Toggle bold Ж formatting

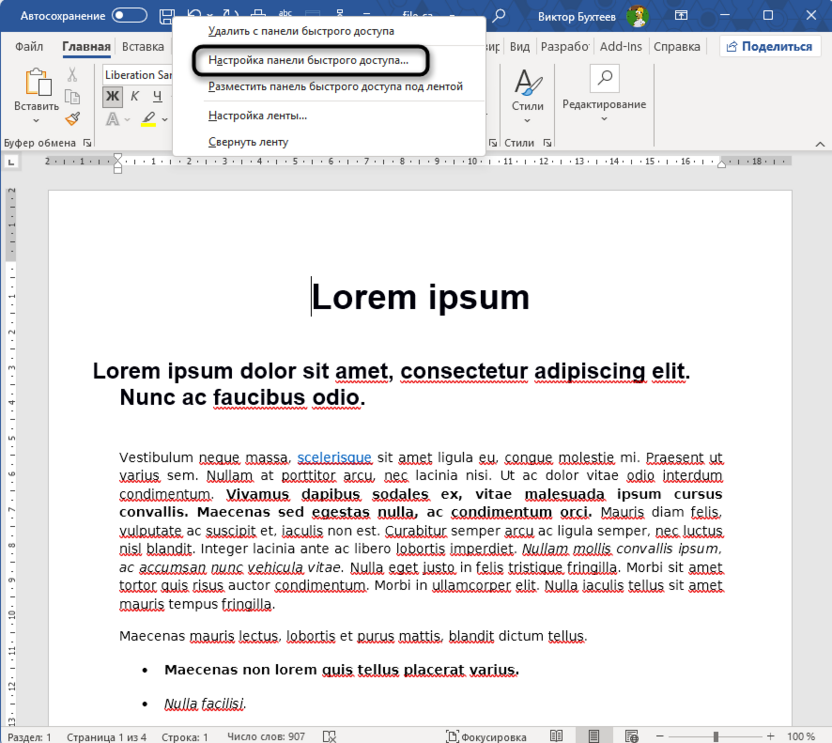point(112,97)
